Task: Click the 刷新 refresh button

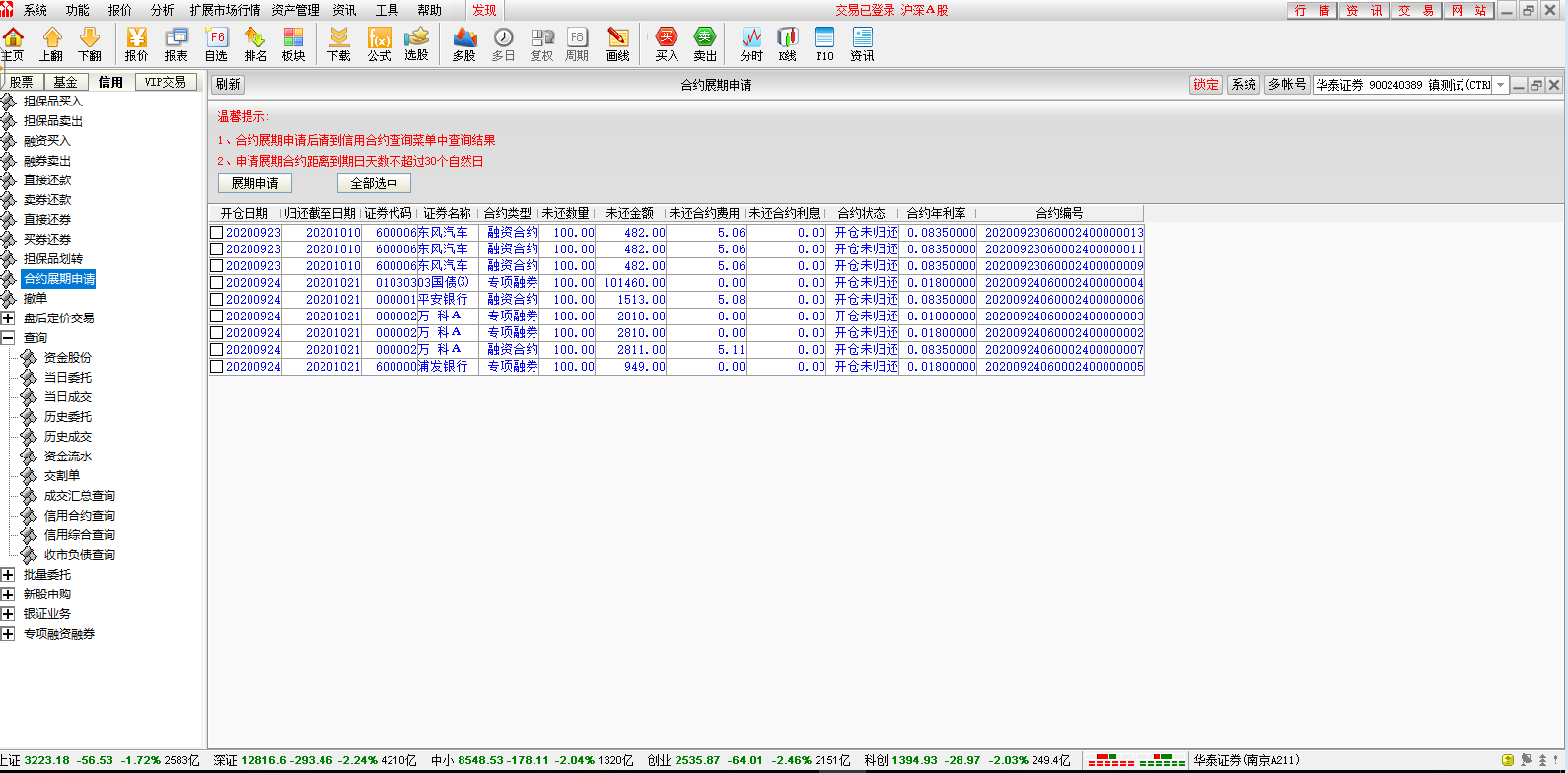Action: click(228, 85)
